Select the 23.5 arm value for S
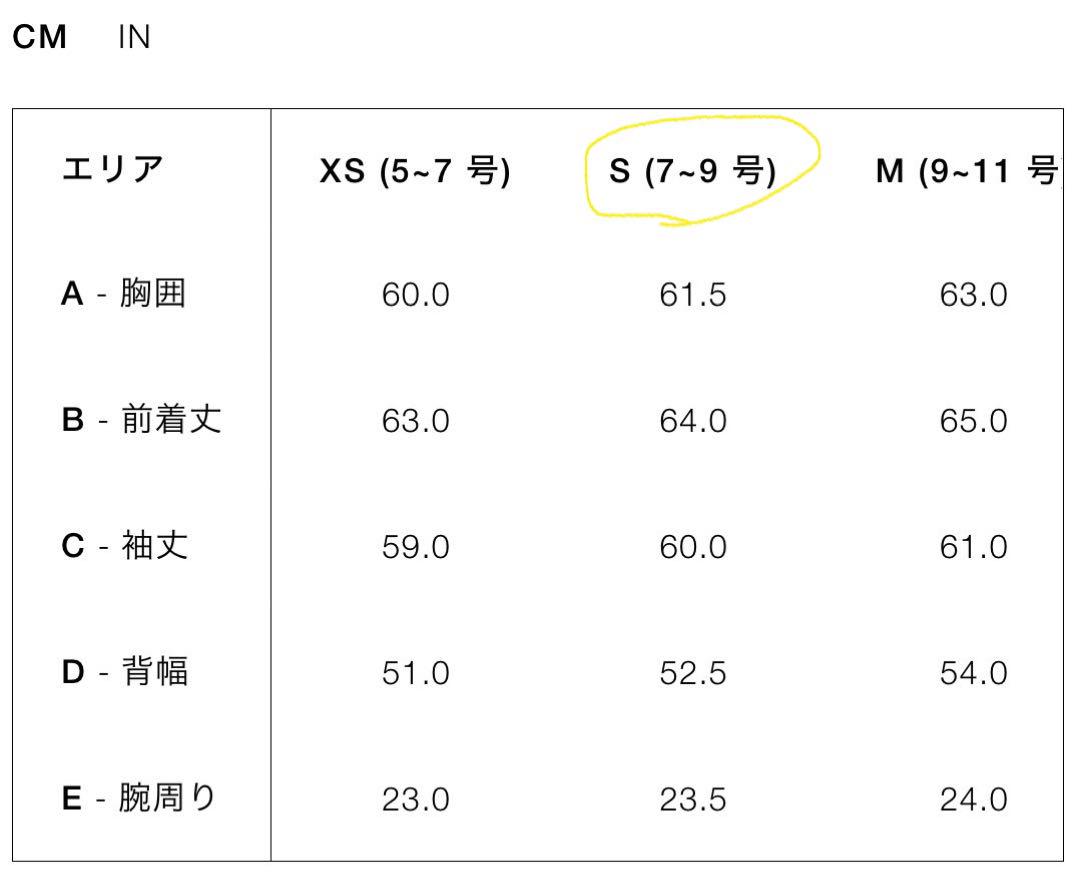Viewport: 1080px width, 888px height. pos(693,800)
